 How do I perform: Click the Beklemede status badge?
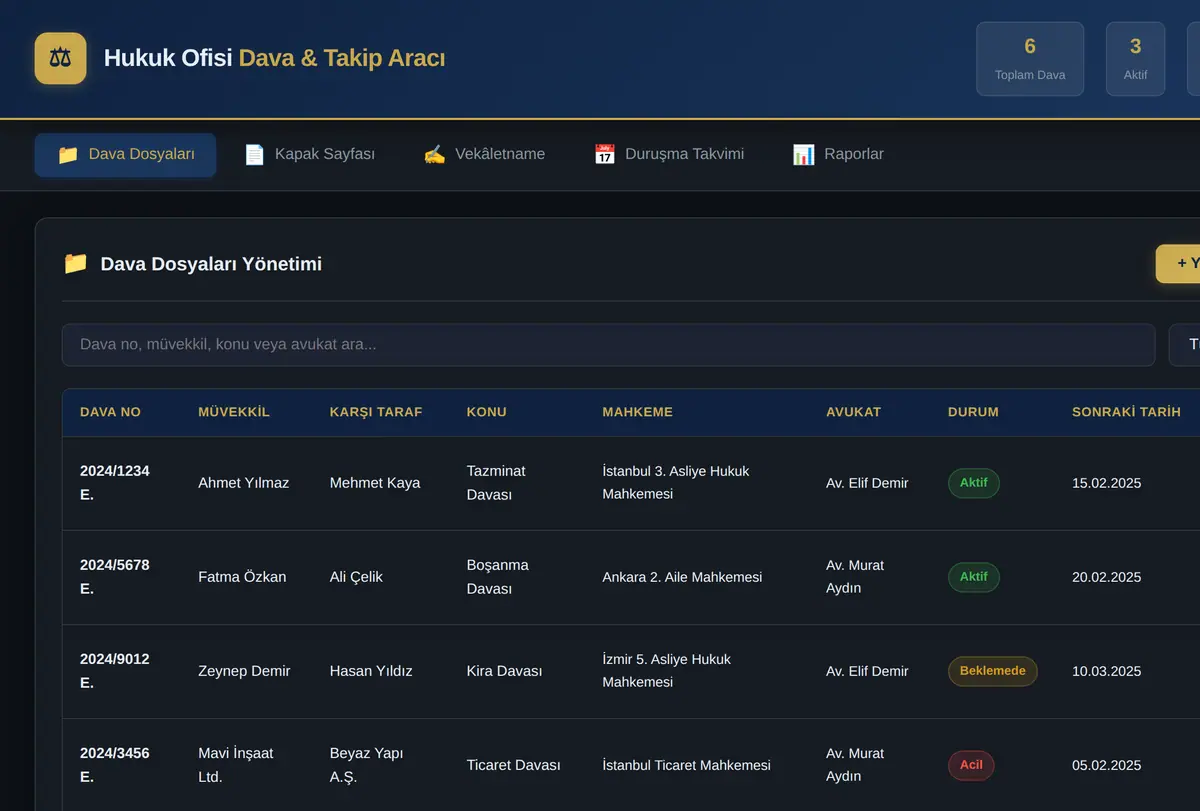pos(993,671)
